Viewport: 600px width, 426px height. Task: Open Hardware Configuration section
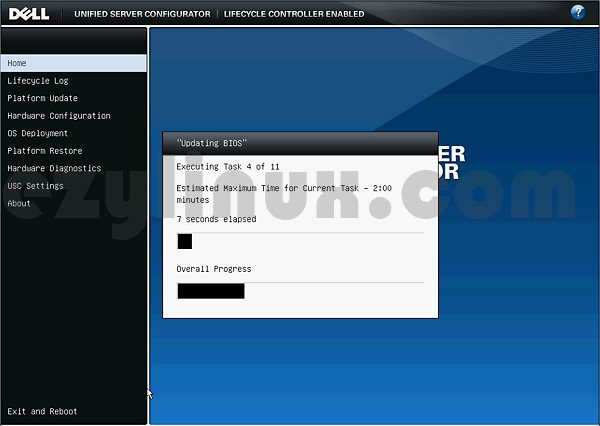point(59,116)
